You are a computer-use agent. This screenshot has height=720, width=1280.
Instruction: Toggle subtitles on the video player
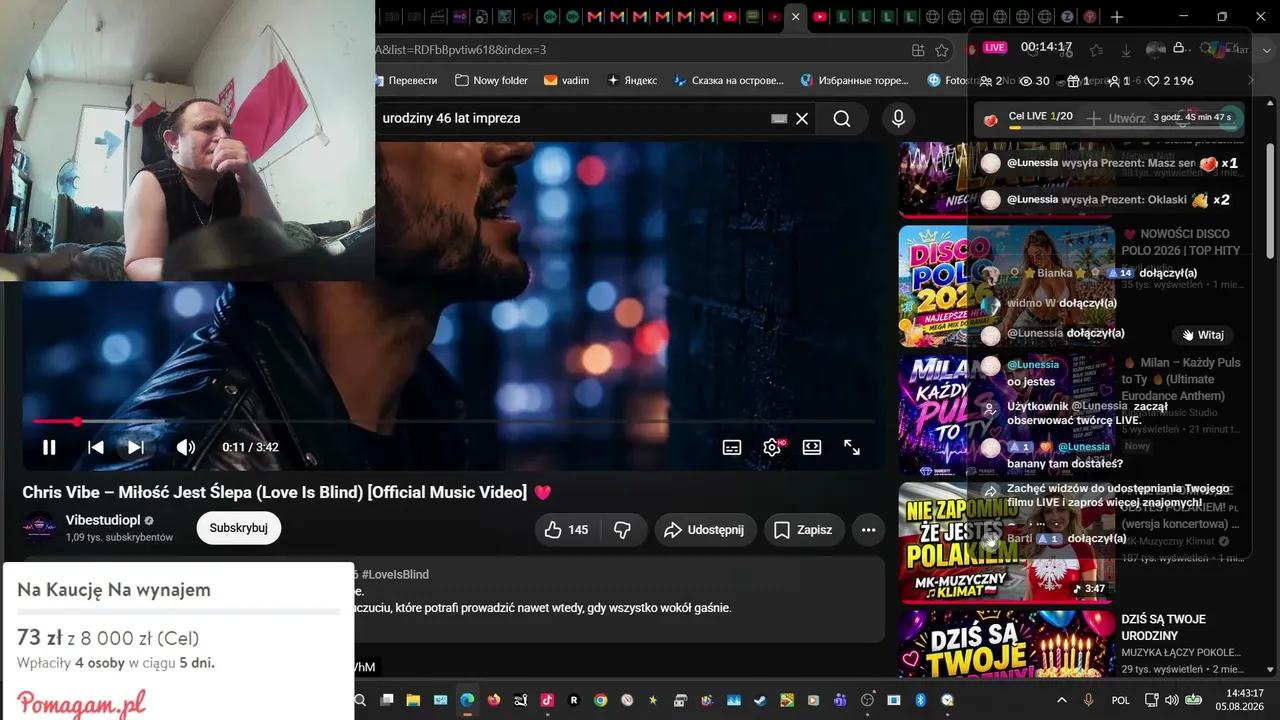[732, 447]
